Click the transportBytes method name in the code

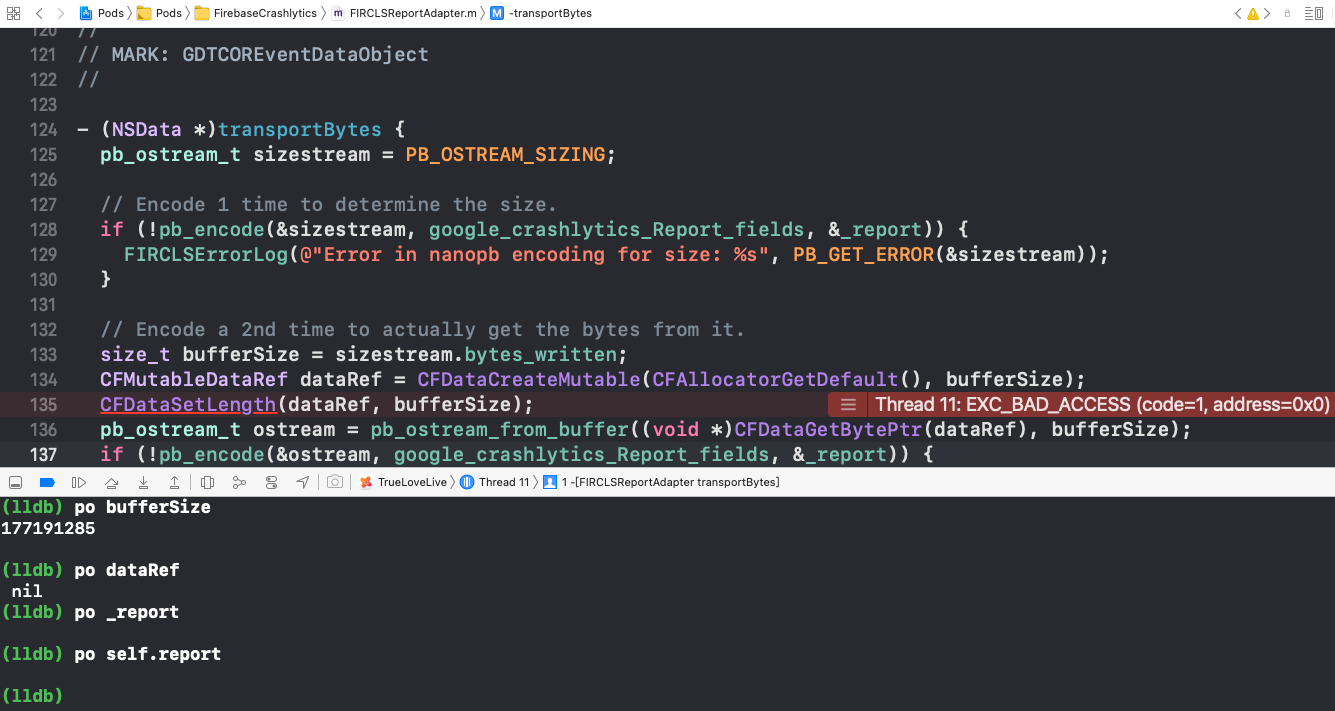[300, 129]
